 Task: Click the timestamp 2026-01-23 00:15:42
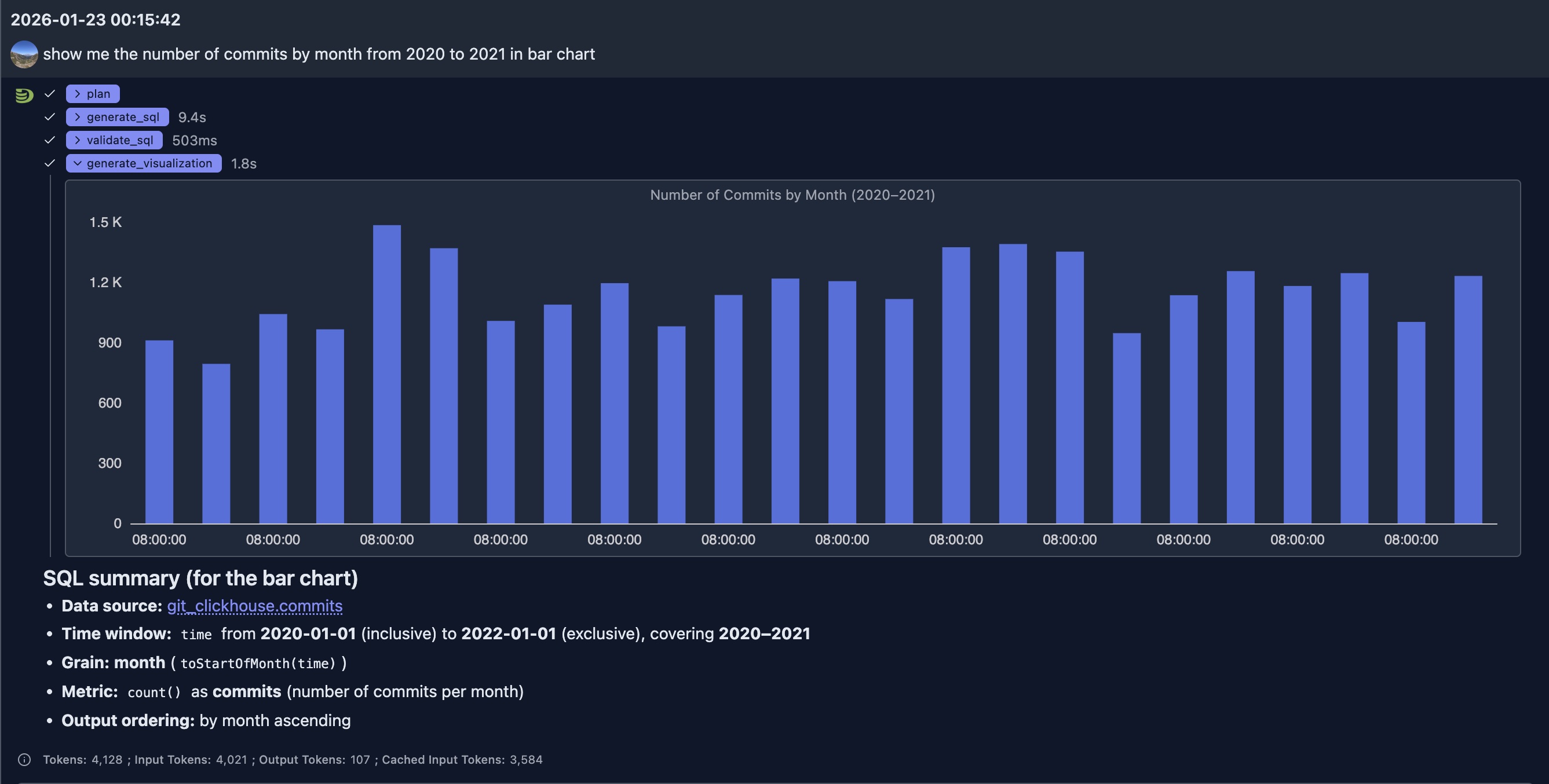[x=96, y=19]
